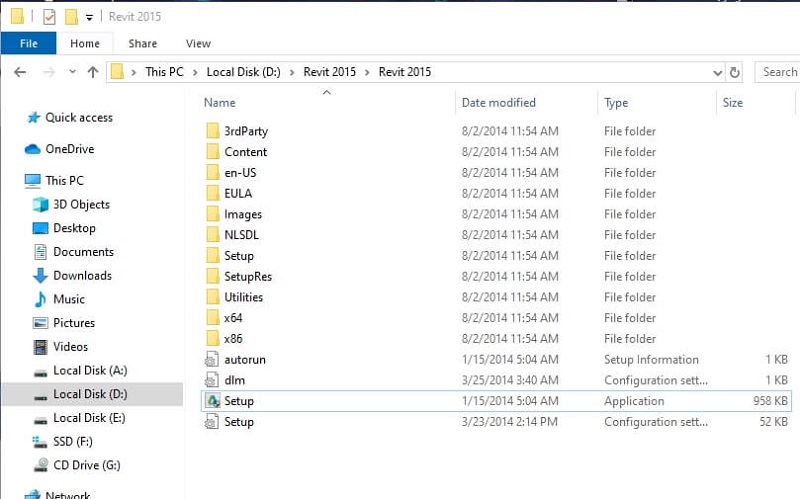Open the recent locations dropdown arrow

click(72, 72)
